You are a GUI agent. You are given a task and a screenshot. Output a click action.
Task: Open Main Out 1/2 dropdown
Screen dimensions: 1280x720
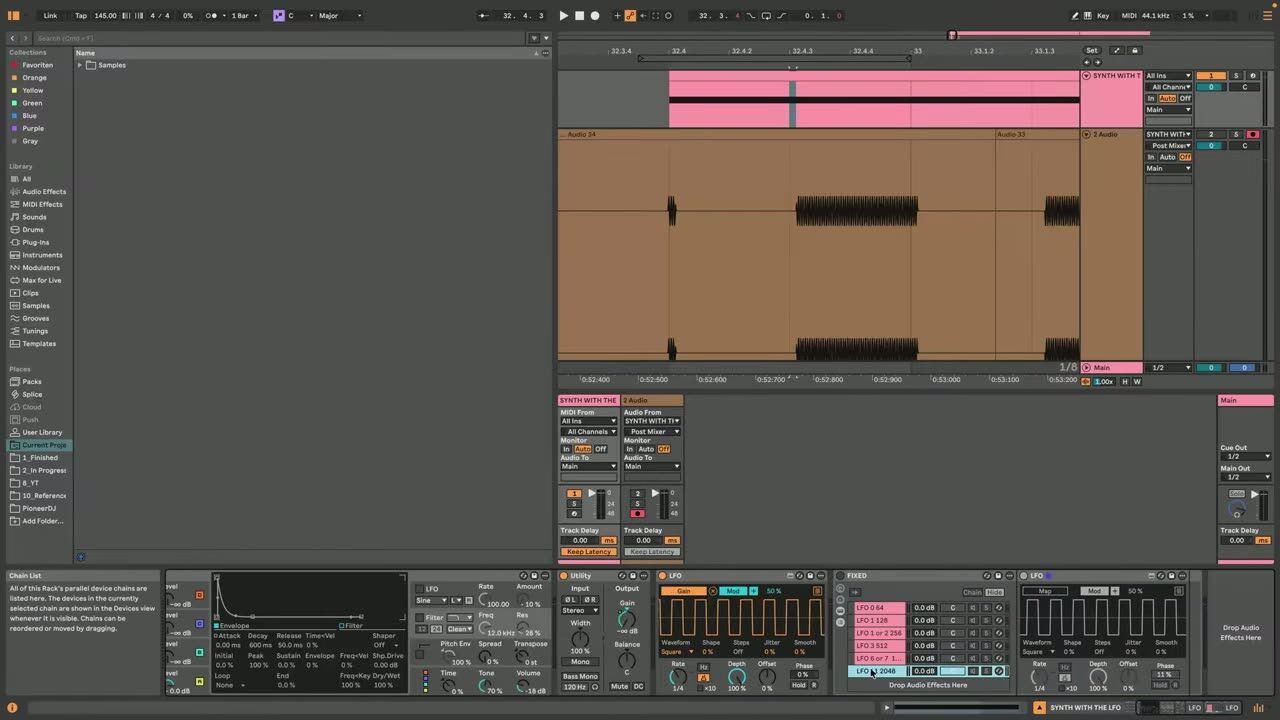coord(1245,477)
